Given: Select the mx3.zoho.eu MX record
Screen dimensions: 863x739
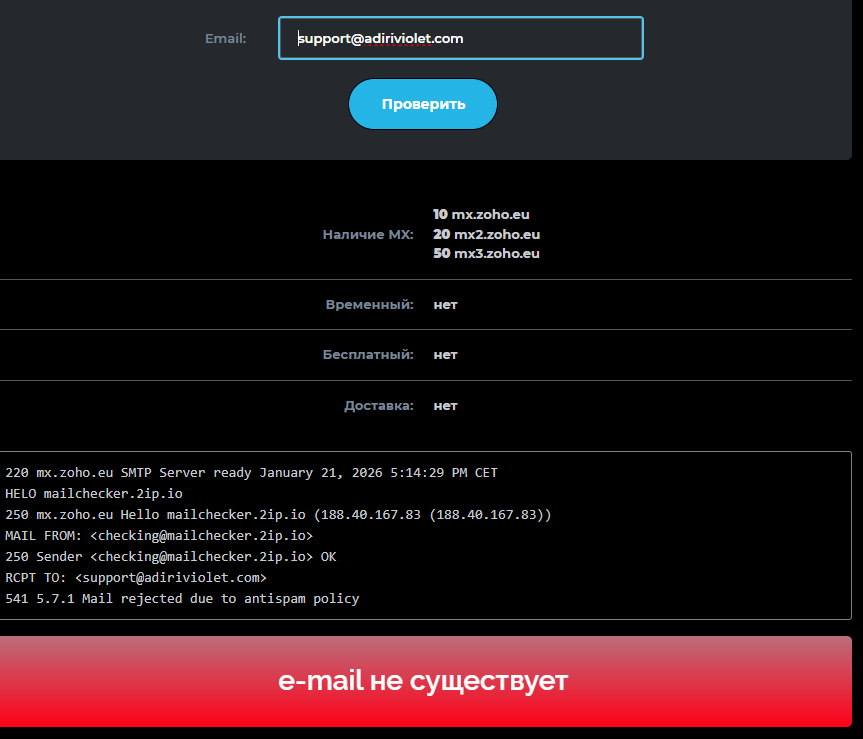Looking at the screenshot, I should coord(487,254).
